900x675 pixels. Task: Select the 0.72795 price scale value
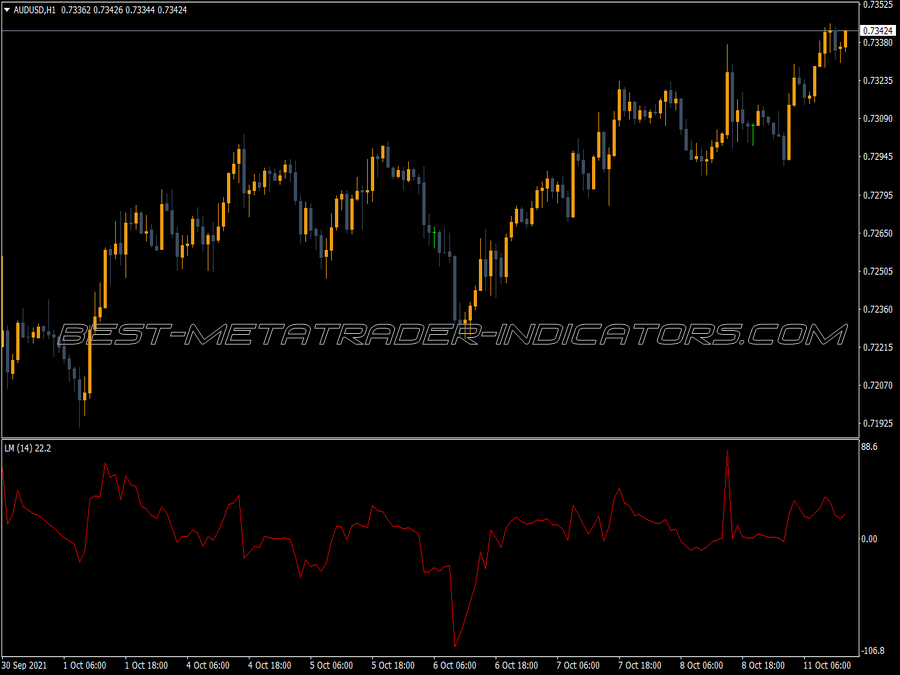pyautogui.click(x=878, y=195)
